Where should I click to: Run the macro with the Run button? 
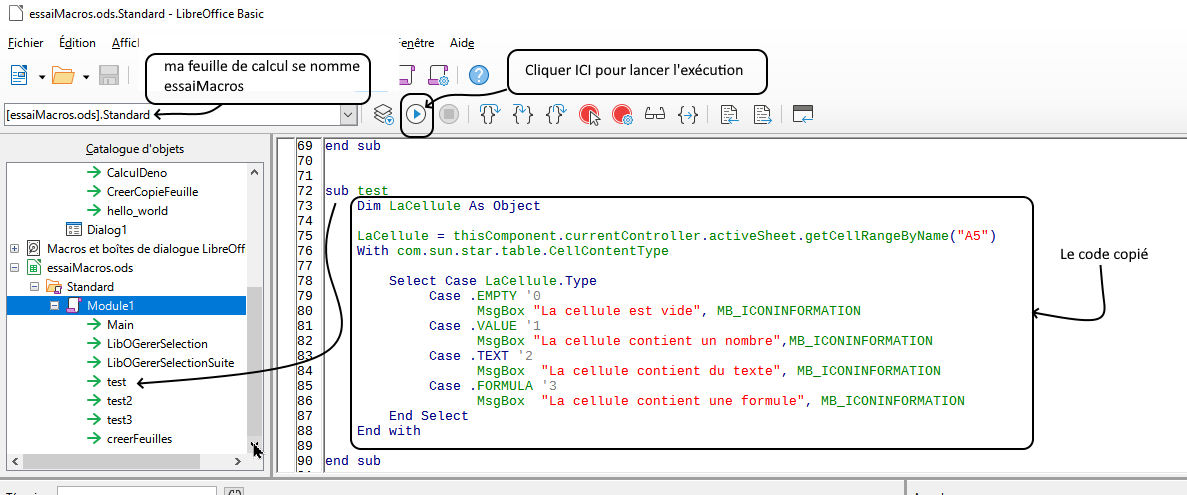pyautogui.click(x=416, y=114)
